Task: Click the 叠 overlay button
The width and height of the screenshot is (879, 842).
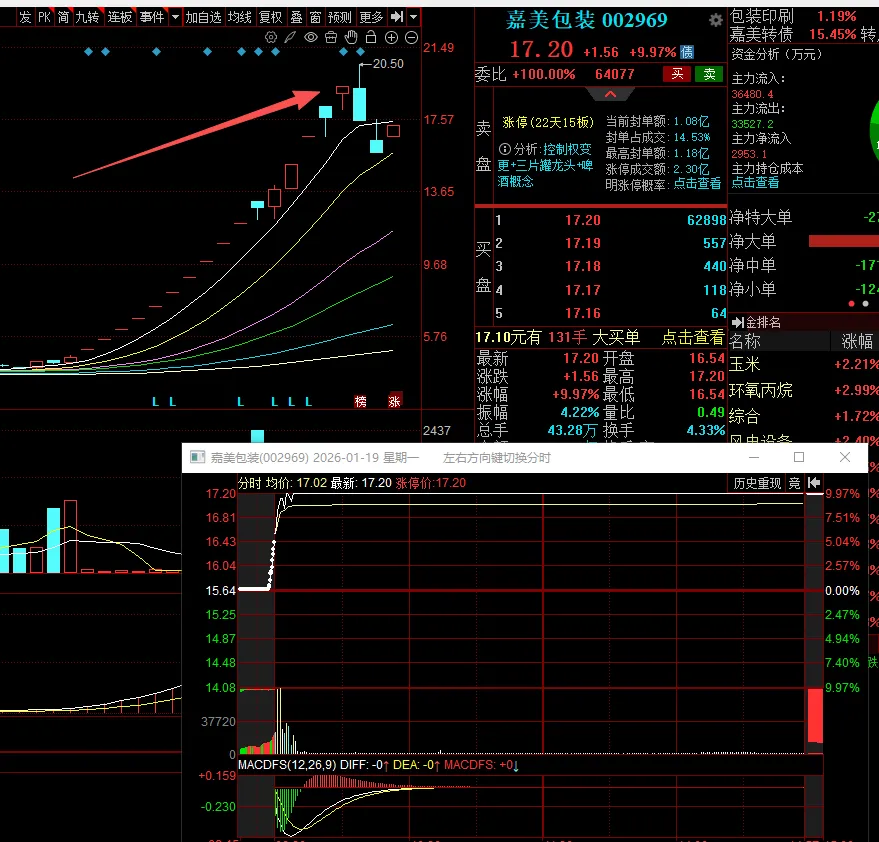Action: pos(297,17)
